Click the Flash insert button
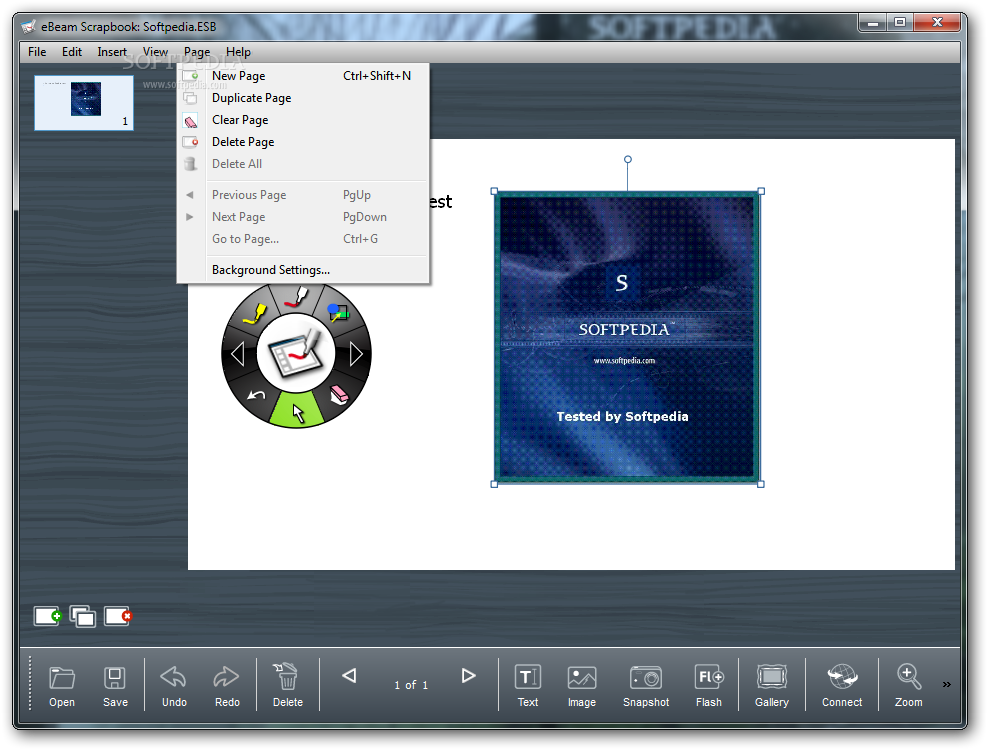988x750 pixels. tap(709, 686)
